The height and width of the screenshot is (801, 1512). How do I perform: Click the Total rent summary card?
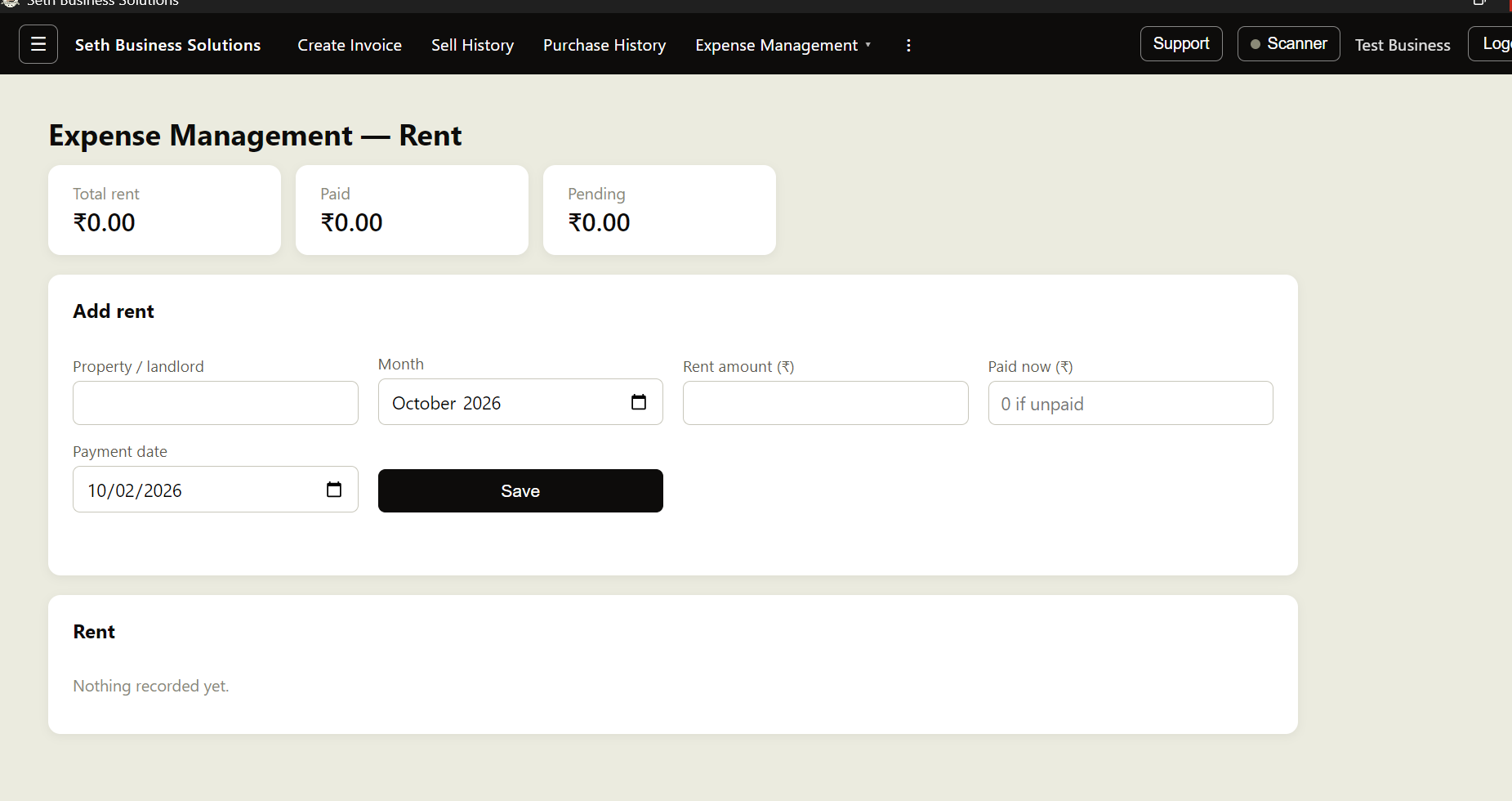click(164, 210)
